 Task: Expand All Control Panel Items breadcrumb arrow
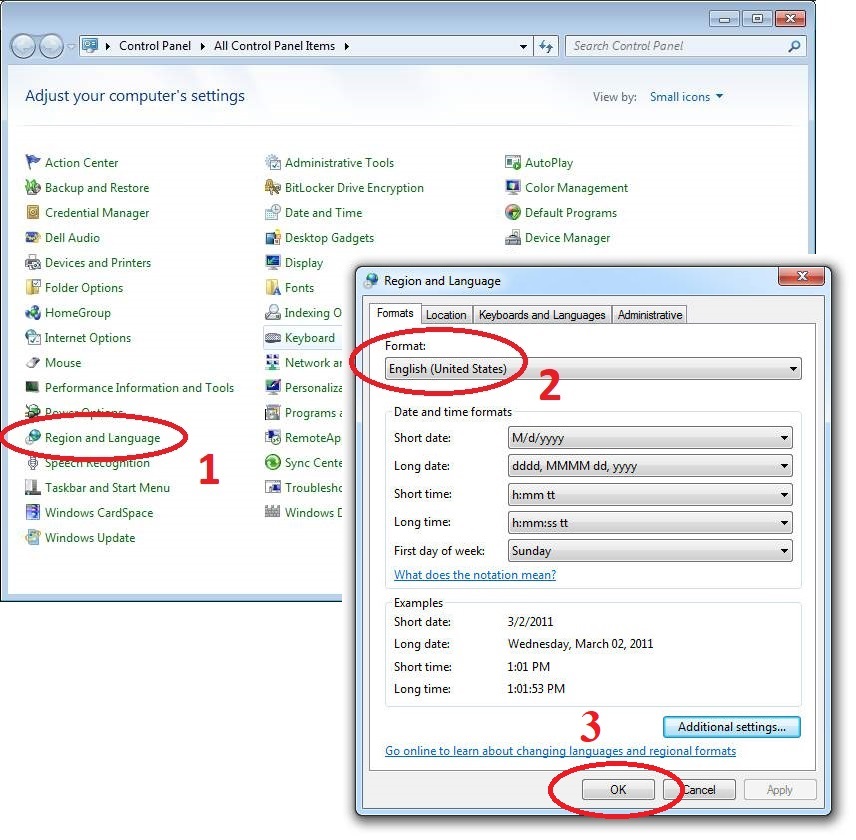click(347, 46)
